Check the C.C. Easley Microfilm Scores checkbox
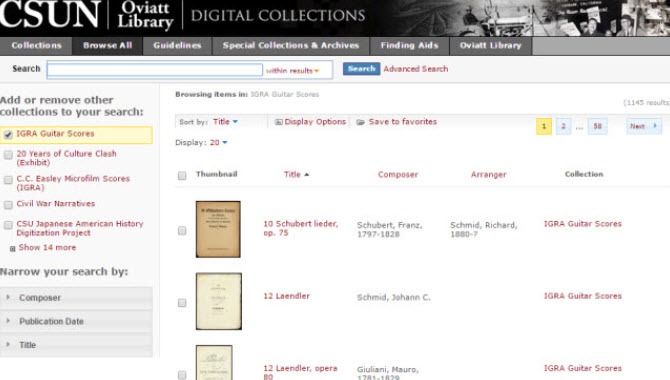This screenshot has height=380, width=670. tap(8, 180)
